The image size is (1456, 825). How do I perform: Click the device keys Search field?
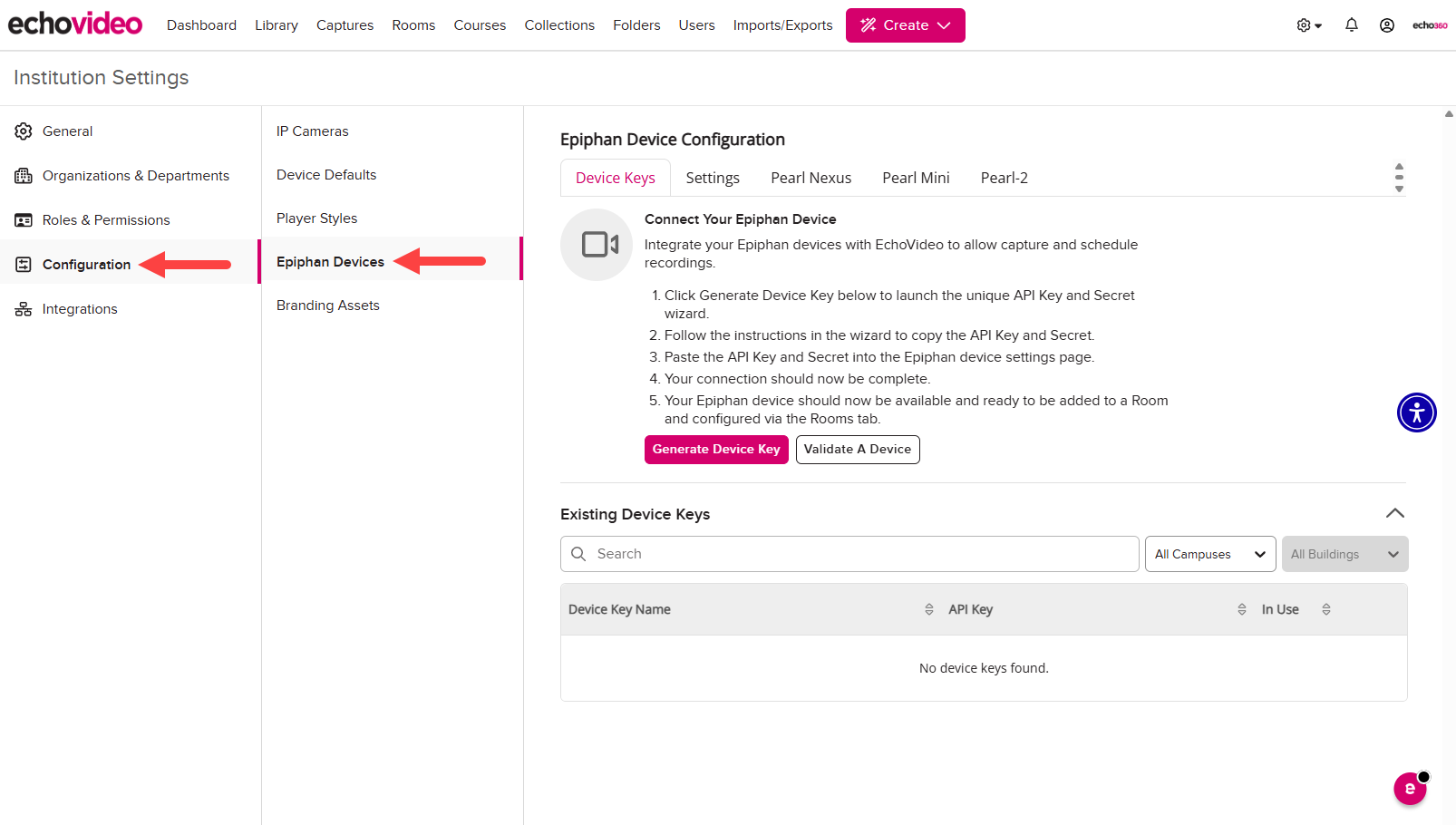tap(849, 554)
